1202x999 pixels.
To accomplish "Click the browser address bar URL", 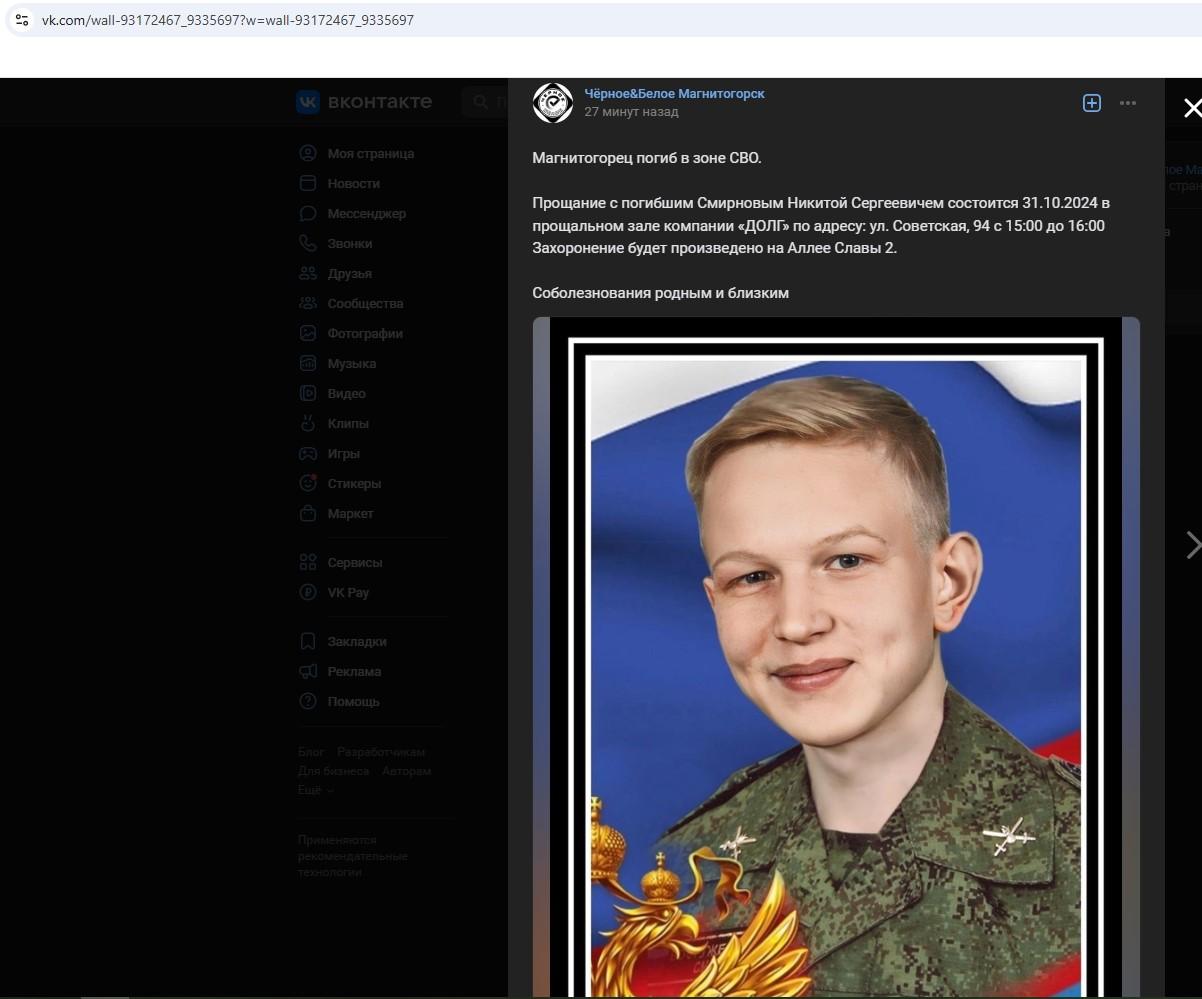I will click(x=227, y=20).
